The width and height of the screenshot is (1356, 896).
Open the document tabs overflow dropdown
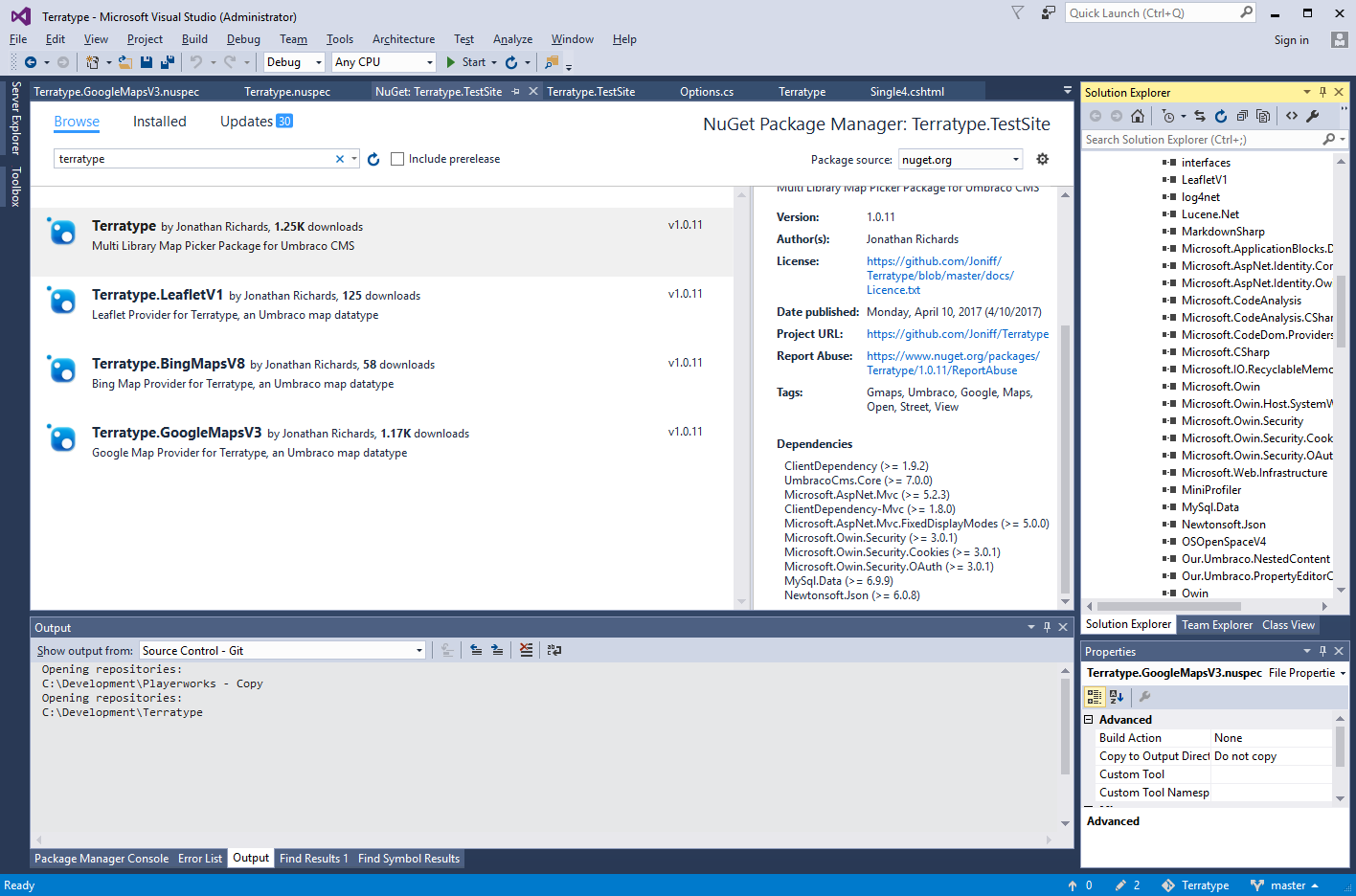tap(1068, 91)
